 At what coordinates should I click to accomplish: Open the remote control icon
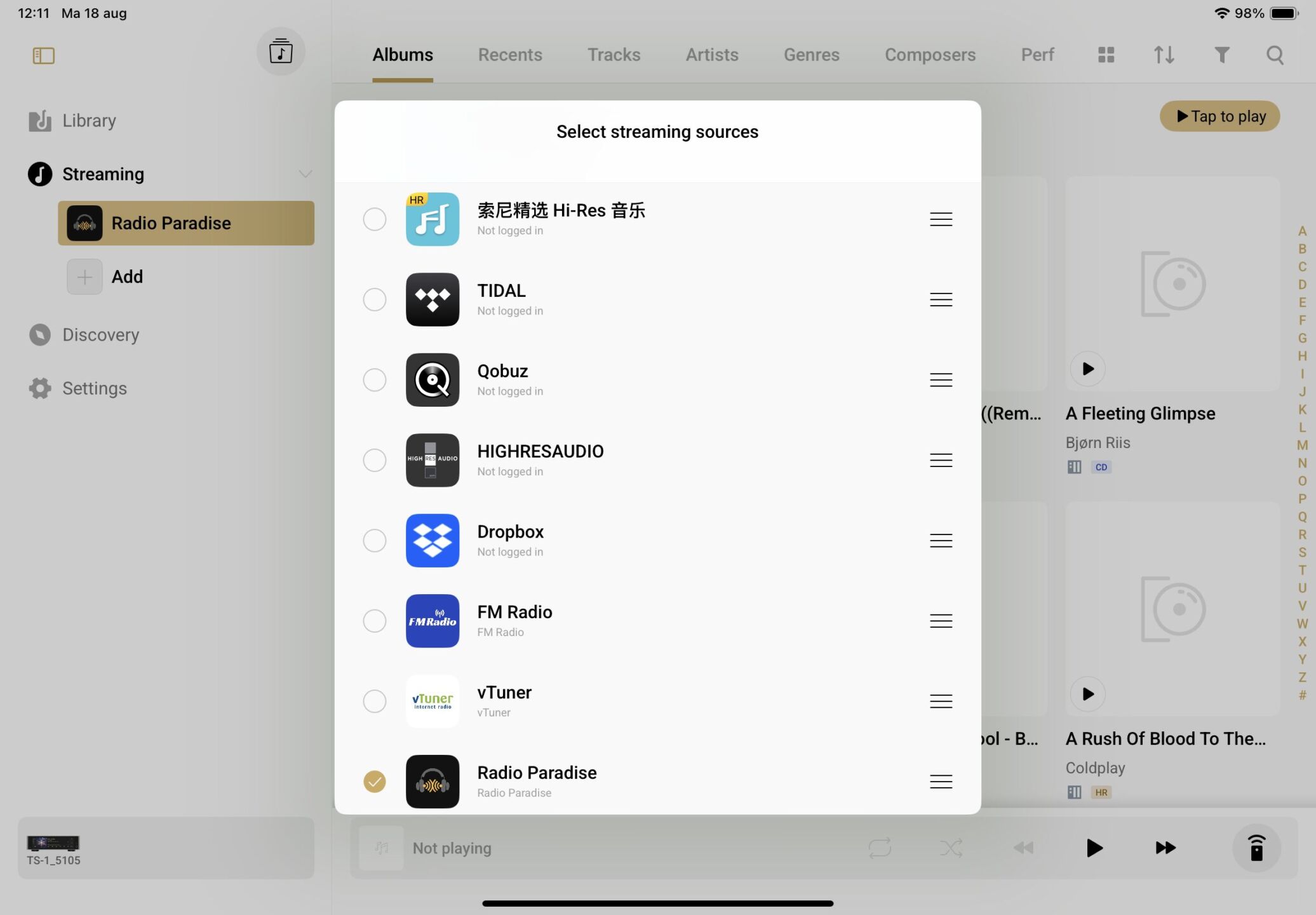pos(1256,848)
